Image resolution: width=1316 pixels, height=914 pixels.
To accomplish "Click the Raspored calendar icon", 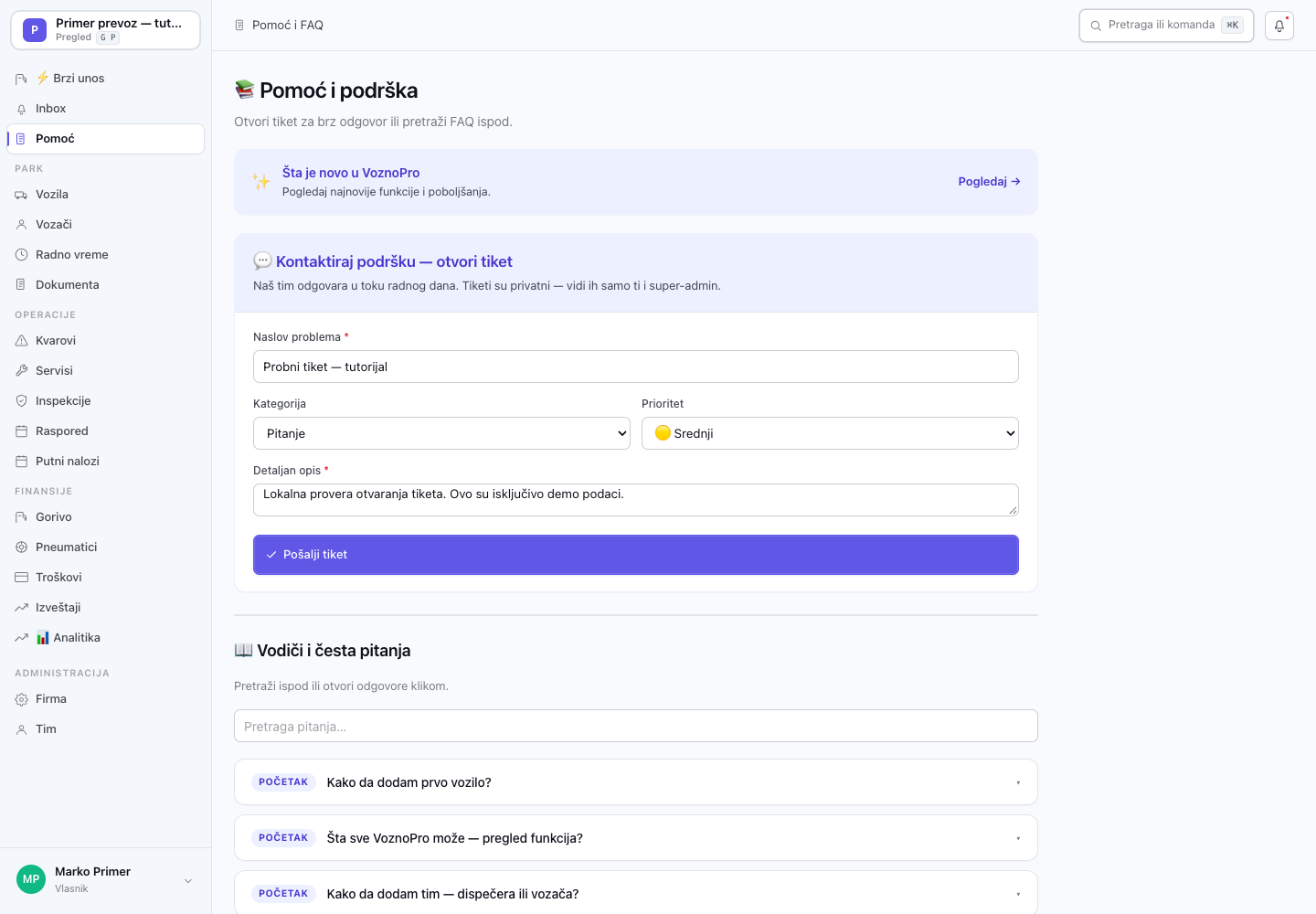I will [x=21, y=431].
